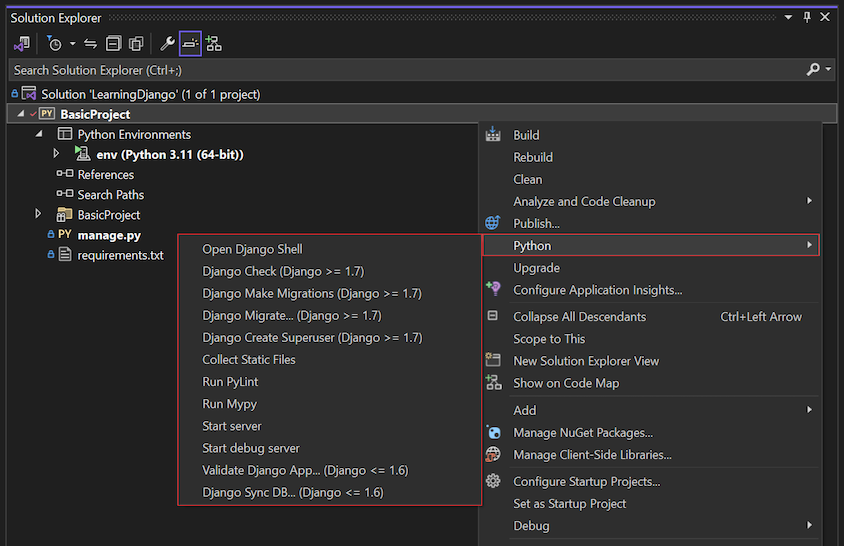Click the Pending Changes Filter clock icon

coord(55,44)
